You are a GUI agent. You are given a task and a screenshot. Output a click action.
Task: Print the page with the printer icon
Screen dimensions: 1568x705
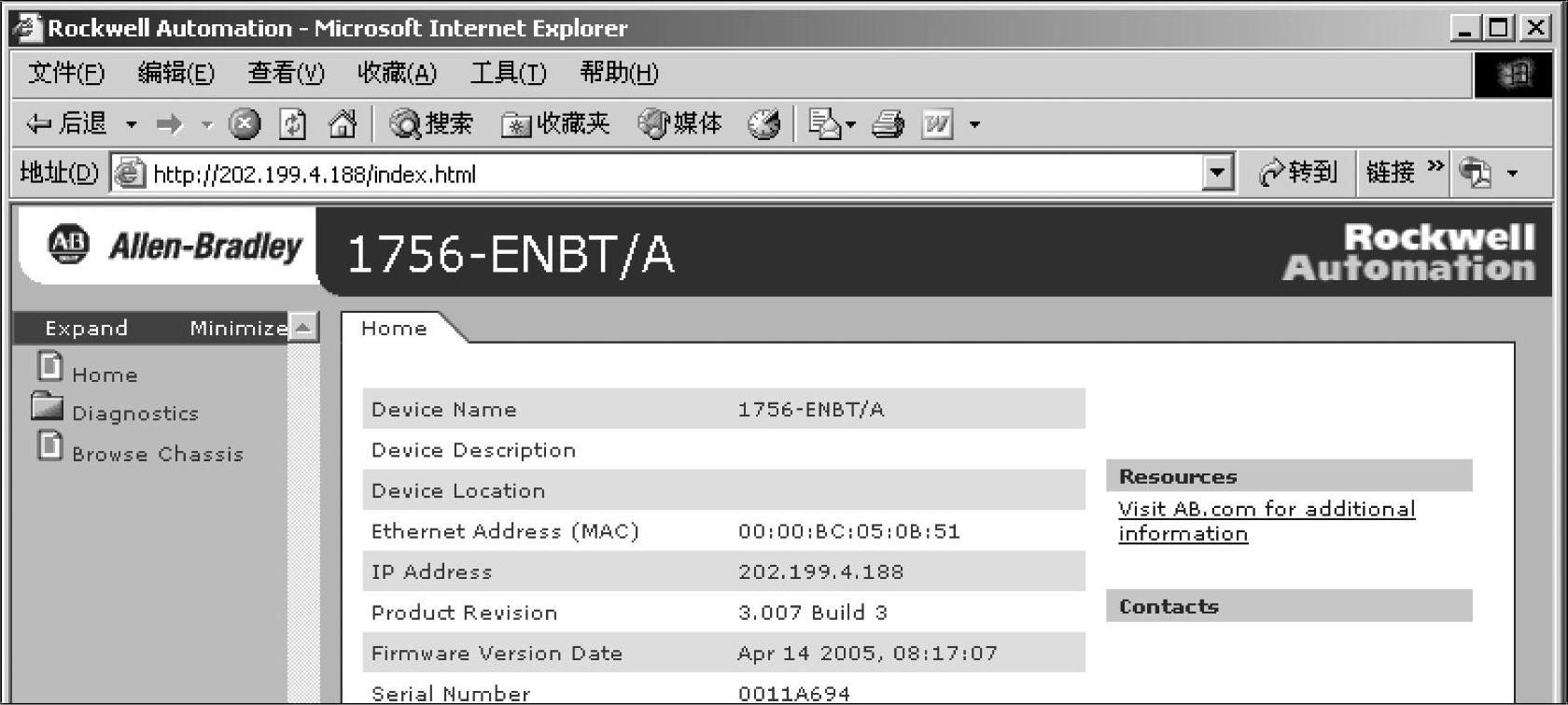(888, 124)
